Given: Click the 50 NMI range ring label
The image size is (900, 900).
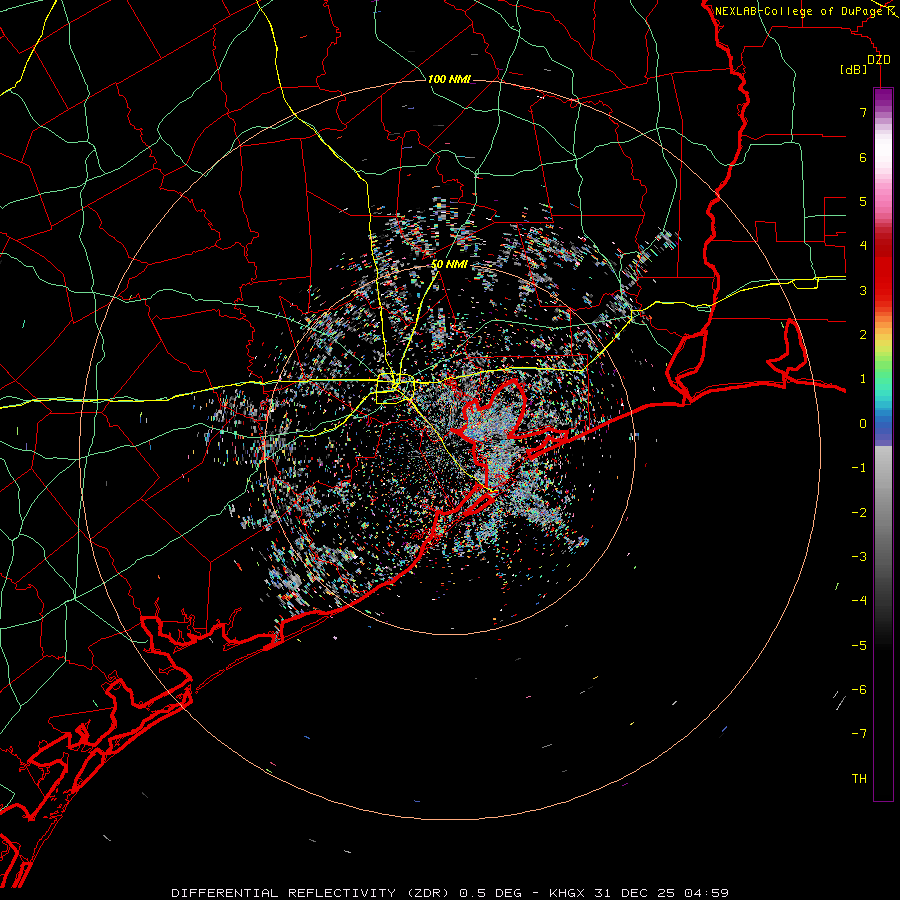Looking at the screenshot, I should [x=449, y=264].
